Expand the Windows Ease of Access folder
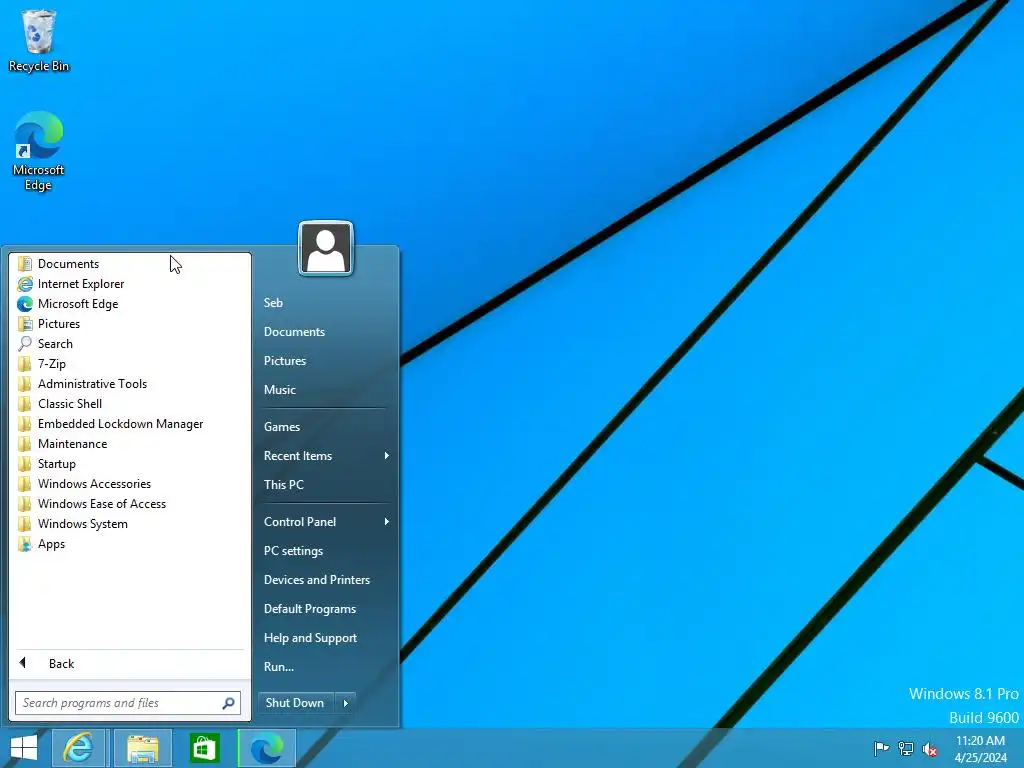The height and width of the screenshot is (768, 1024). [x=129, y=504]
